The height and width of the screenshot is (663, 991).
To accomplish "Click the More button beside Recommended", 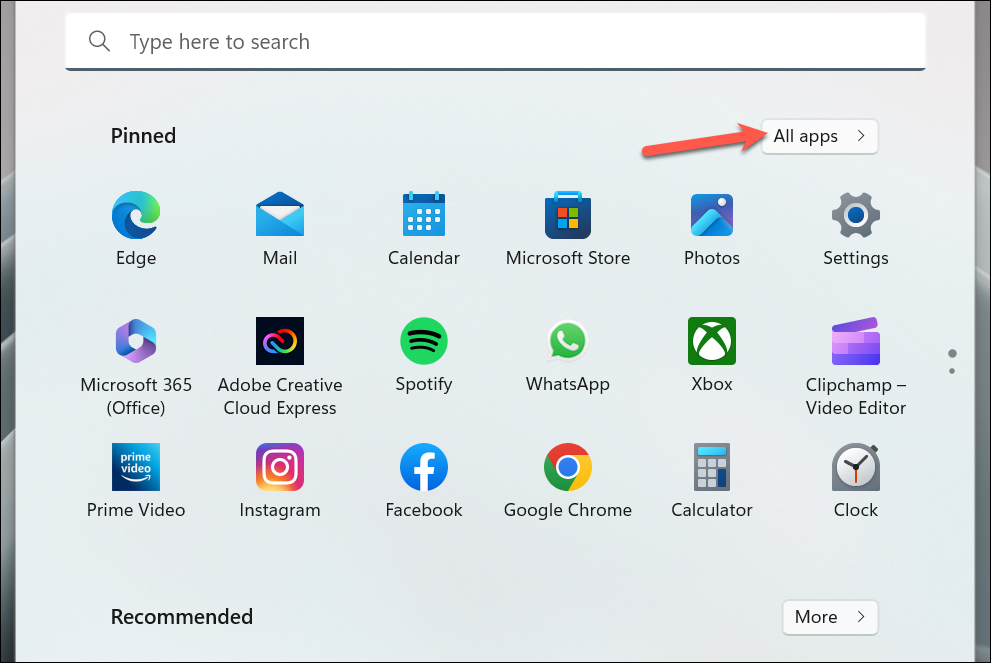I will pos(830,617).
